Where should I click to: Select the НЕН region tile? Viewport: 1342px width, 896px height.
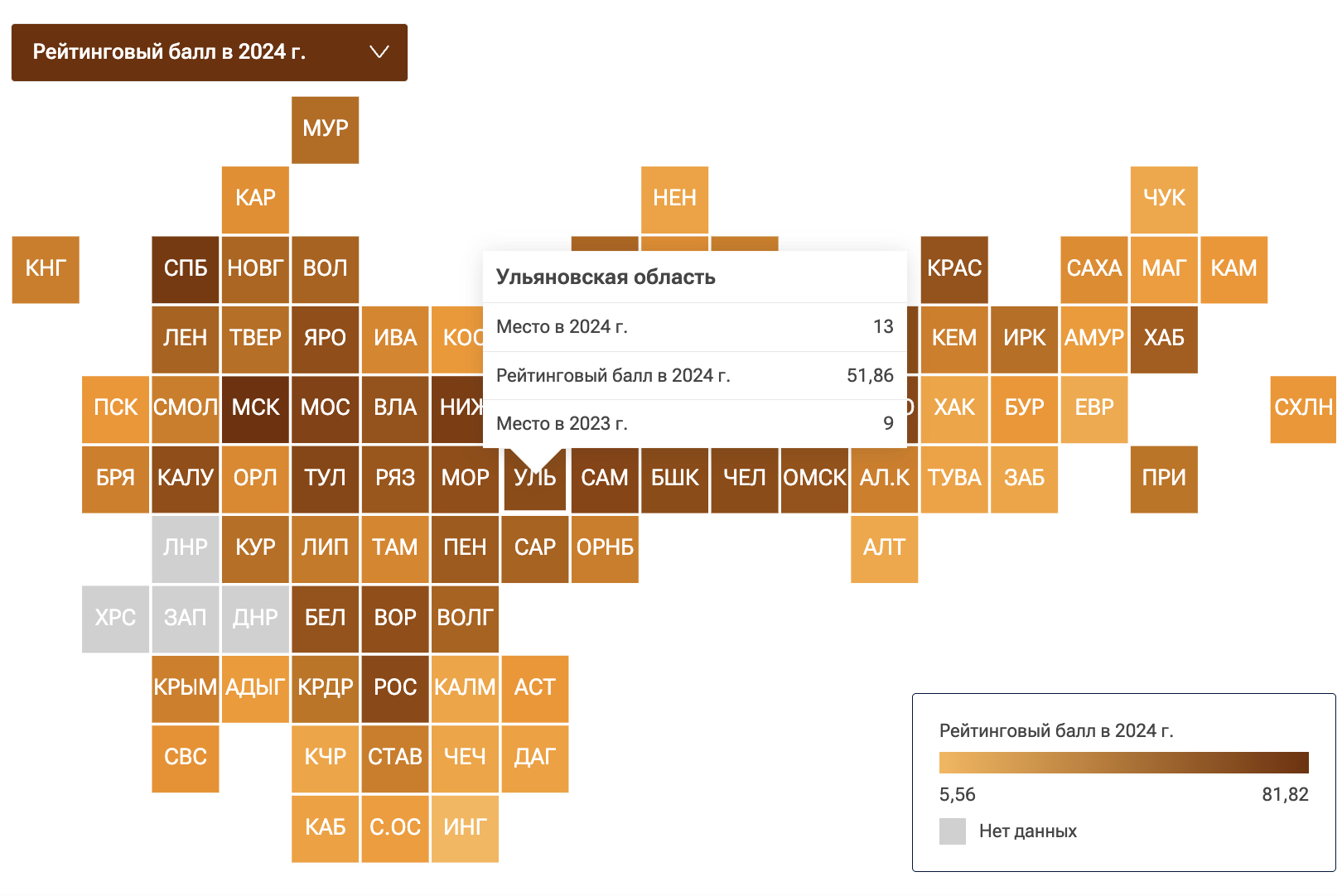pos(674,199)
